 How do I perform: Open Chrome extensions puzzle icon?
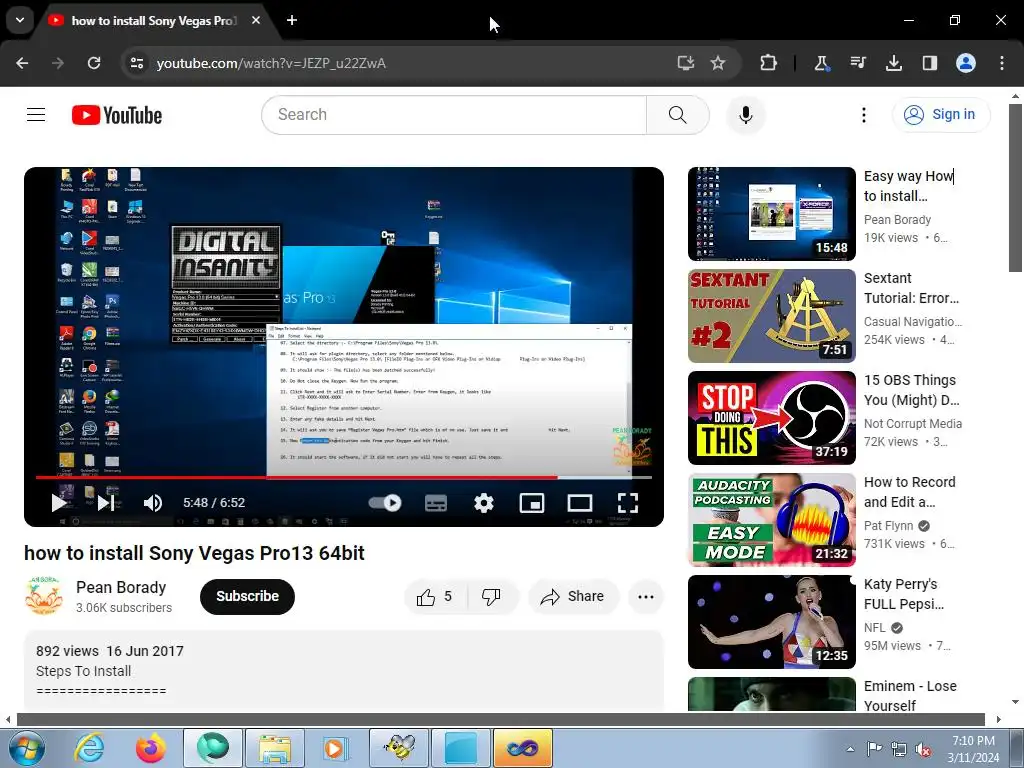769,63
